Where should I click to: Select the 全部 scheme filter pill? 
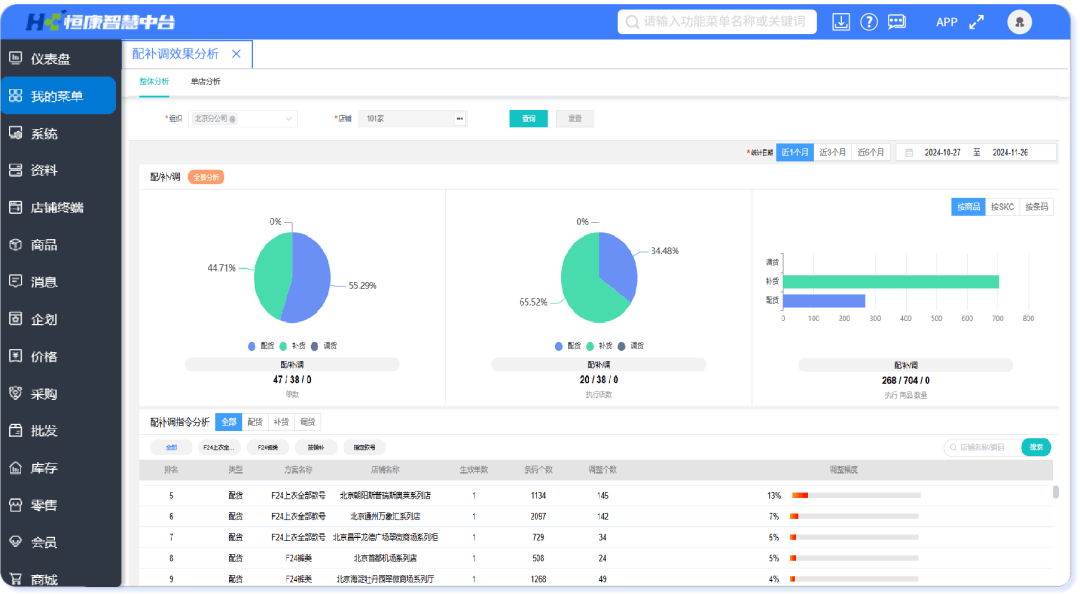click(x=171, y=447)
